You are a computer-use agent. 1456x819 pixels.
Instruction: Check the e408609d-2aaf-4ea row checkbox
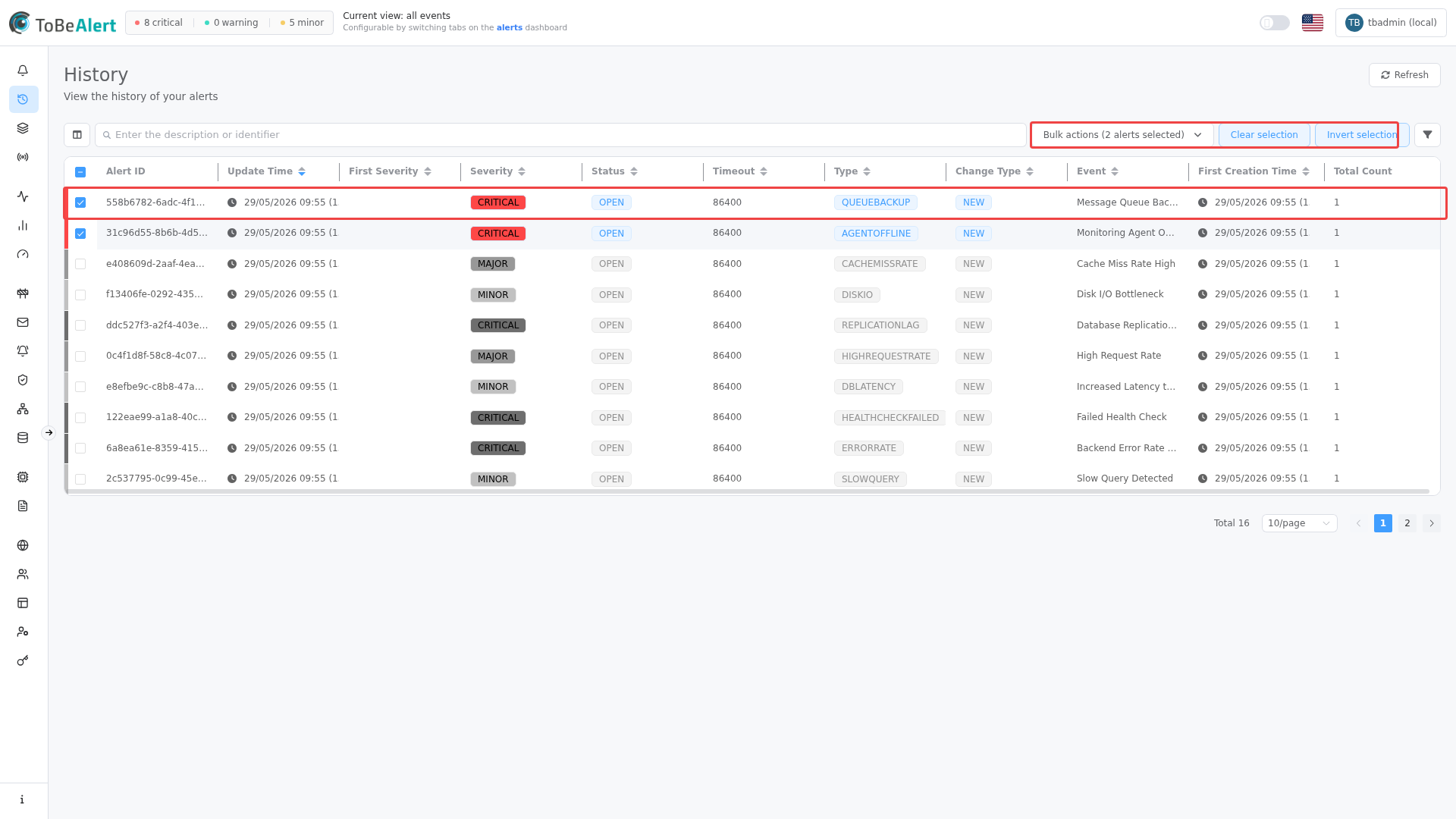pyautogui.click(x=80, y=264)
